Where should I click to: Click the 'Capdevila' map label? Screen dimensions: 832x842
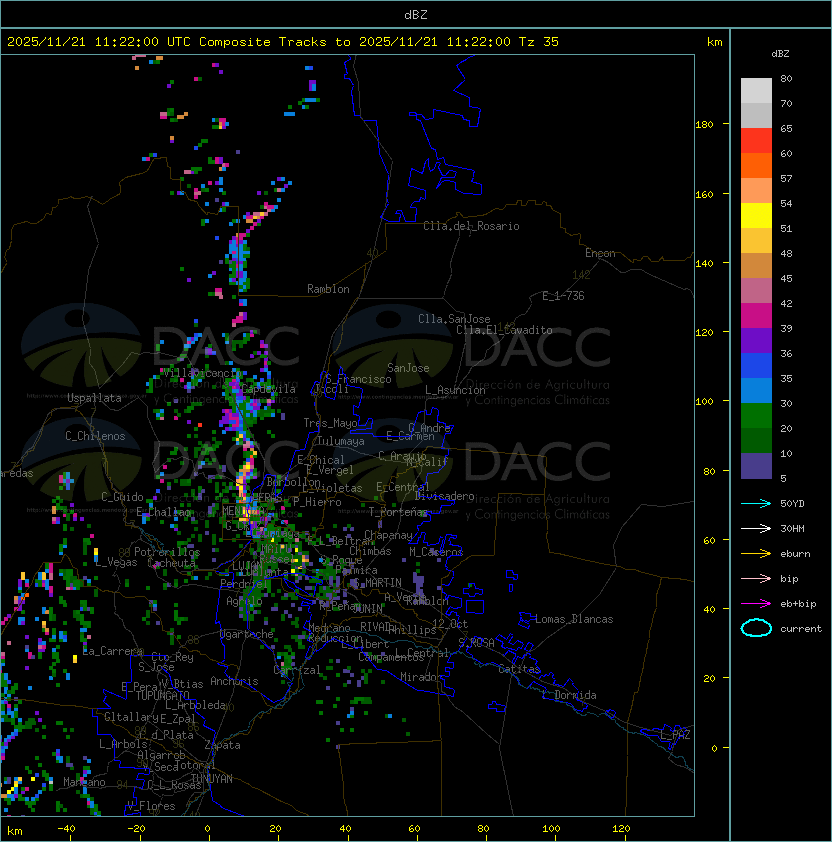click(x=268, y=389)
